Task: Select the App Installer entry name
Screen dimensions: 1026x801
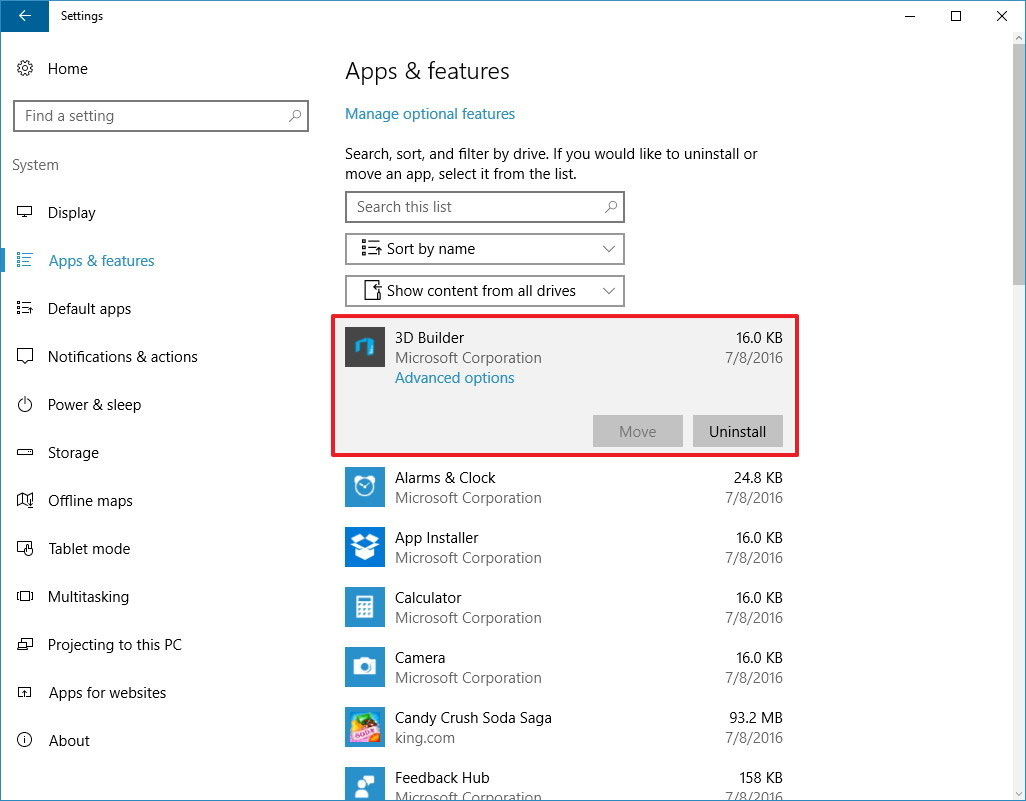Action: (436, 538)
